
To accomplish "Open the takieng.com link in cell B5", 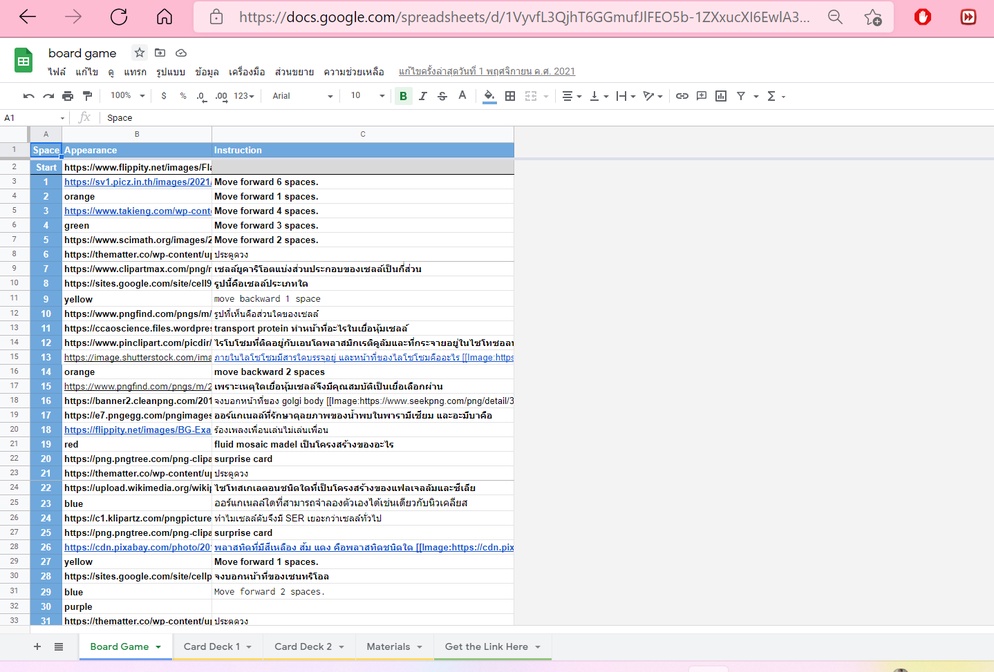I will point(138,211).
